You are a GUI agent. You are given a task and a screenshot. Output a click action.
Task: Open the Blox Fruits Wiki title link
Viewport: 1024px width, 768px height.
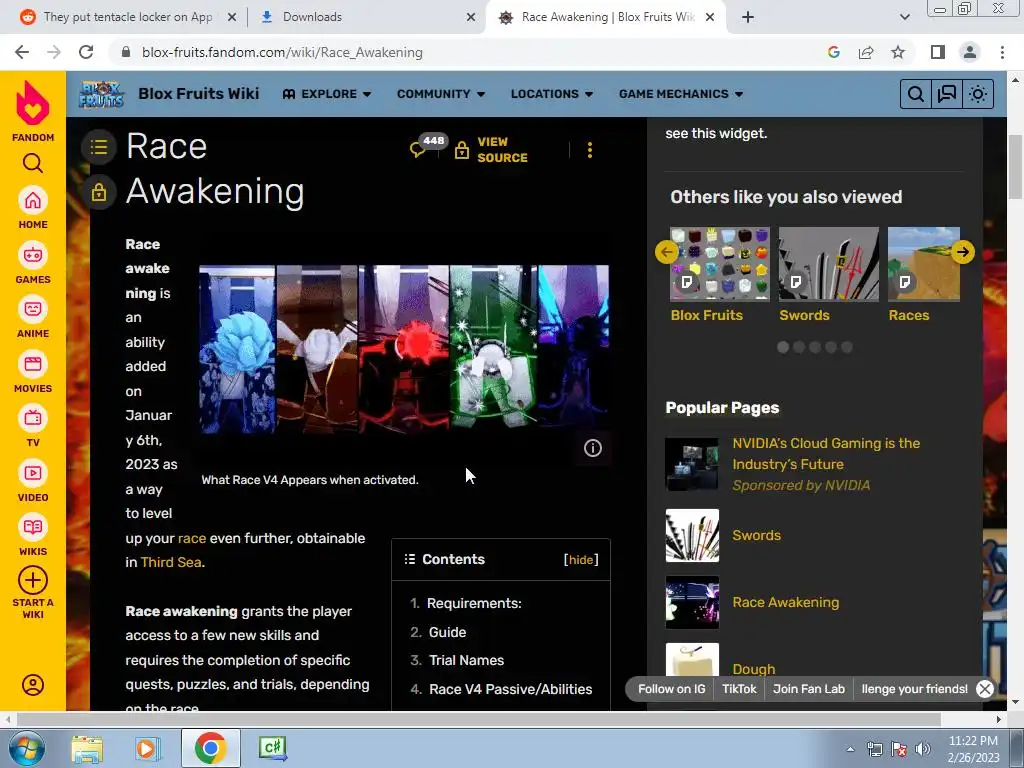pos(199,93)
